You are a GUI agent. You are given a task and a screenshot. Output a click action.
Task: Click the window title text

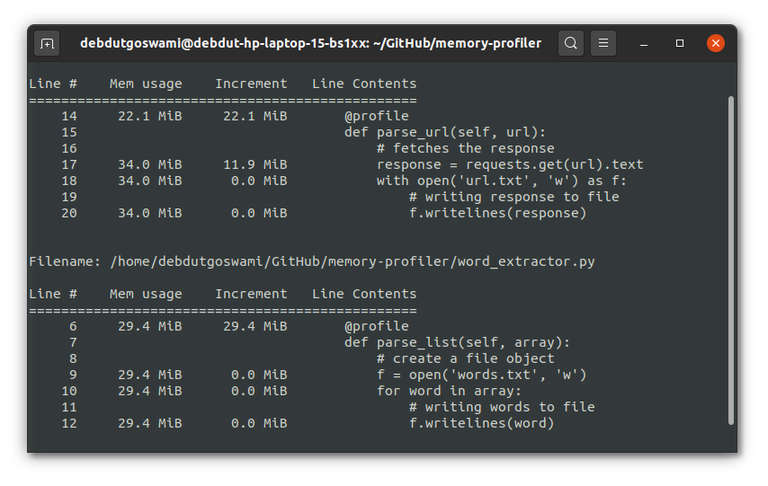point(310,43)
